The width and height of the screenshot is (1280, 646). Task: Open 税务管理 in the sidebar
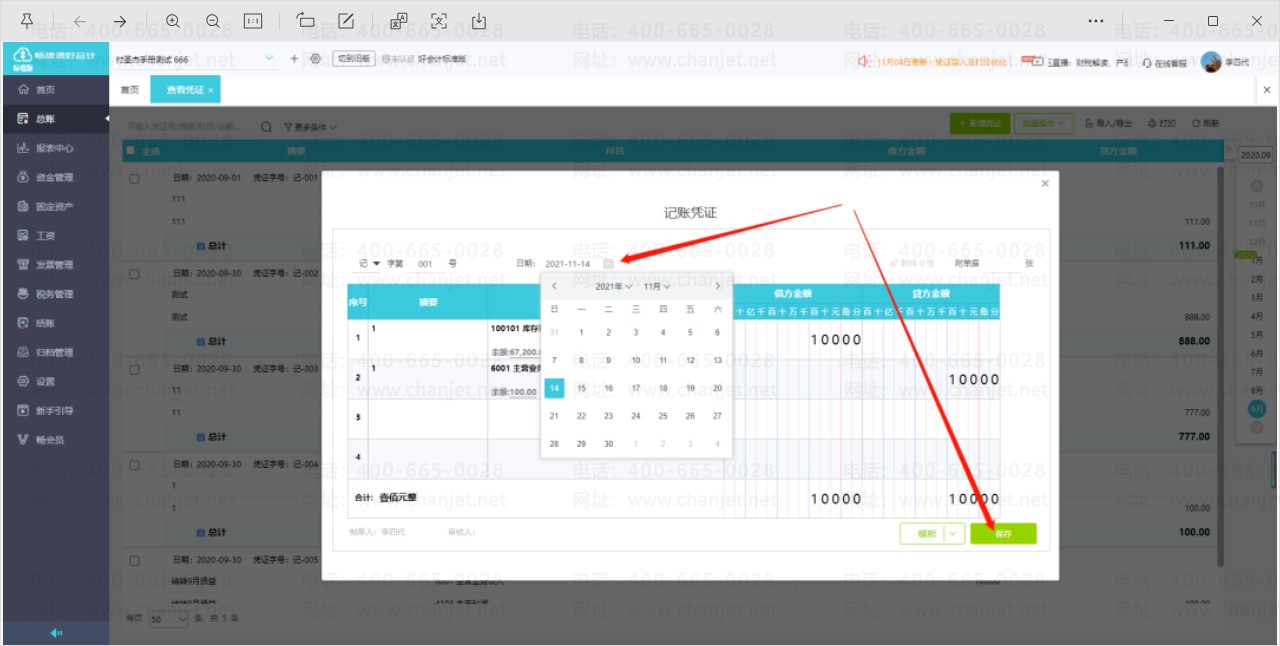pos(55,294)
